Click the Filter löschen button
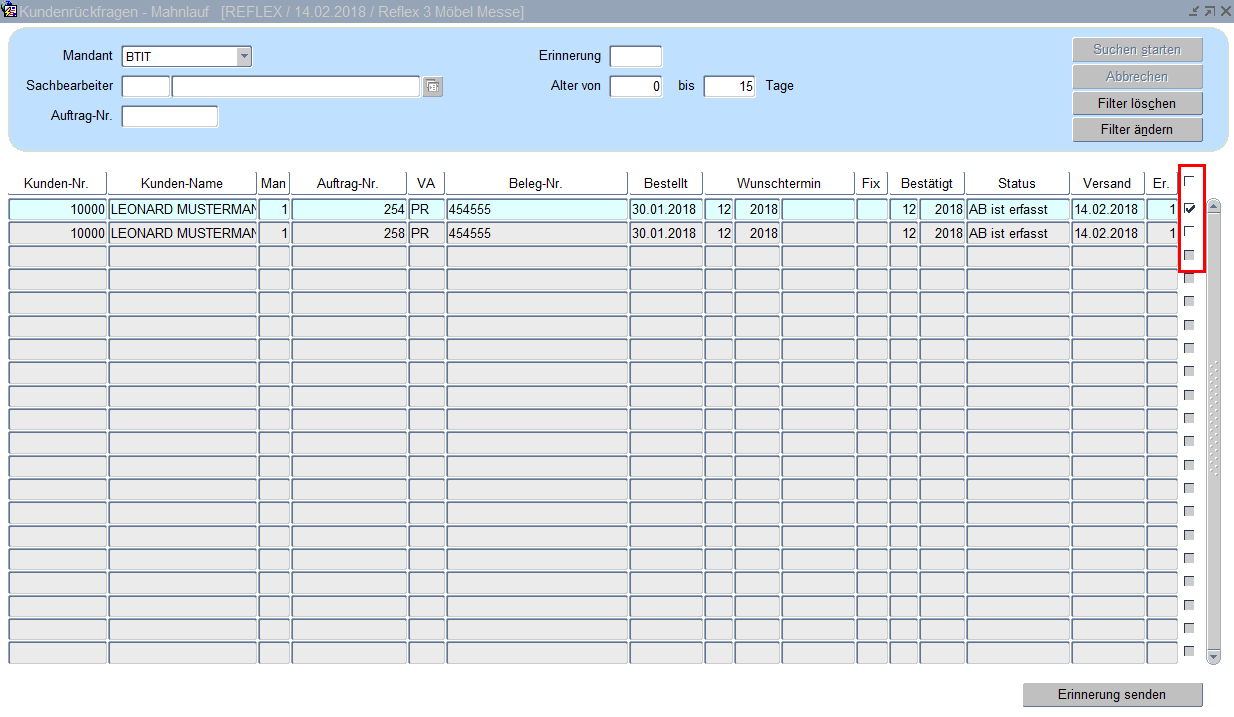 click(1137, 104)
